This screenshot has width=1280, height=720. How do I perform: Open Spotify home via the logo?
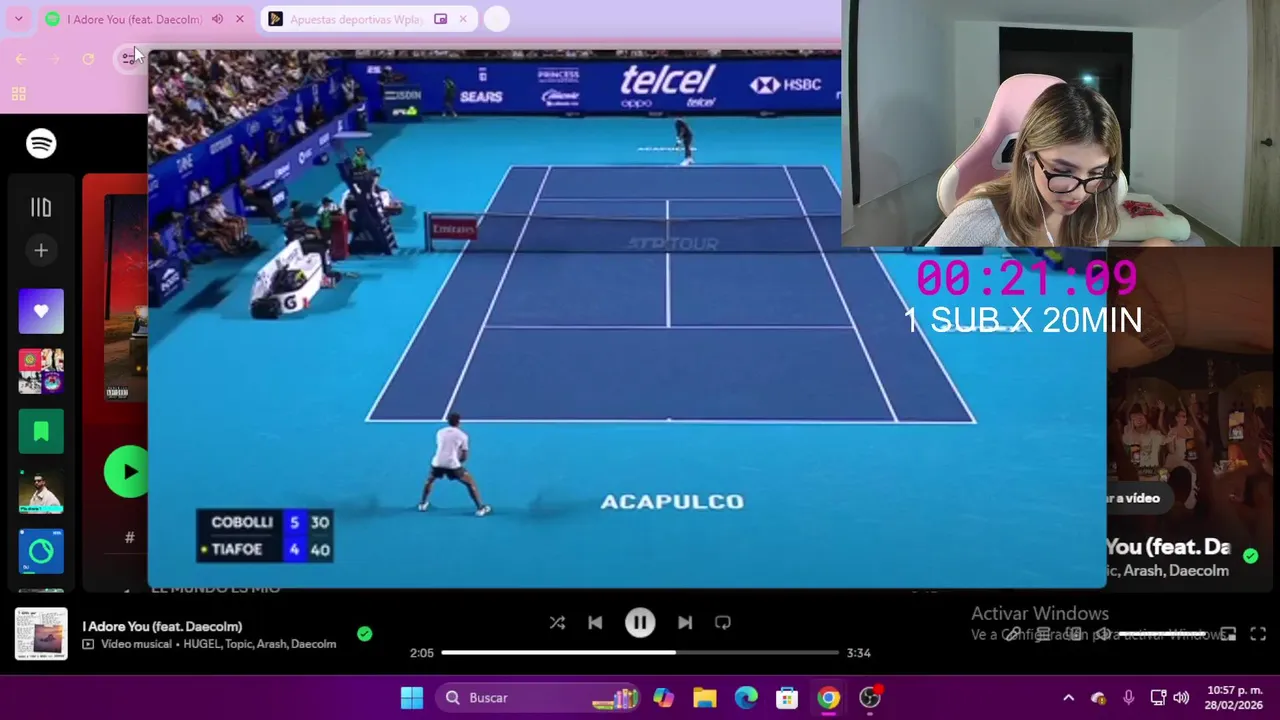41,144
